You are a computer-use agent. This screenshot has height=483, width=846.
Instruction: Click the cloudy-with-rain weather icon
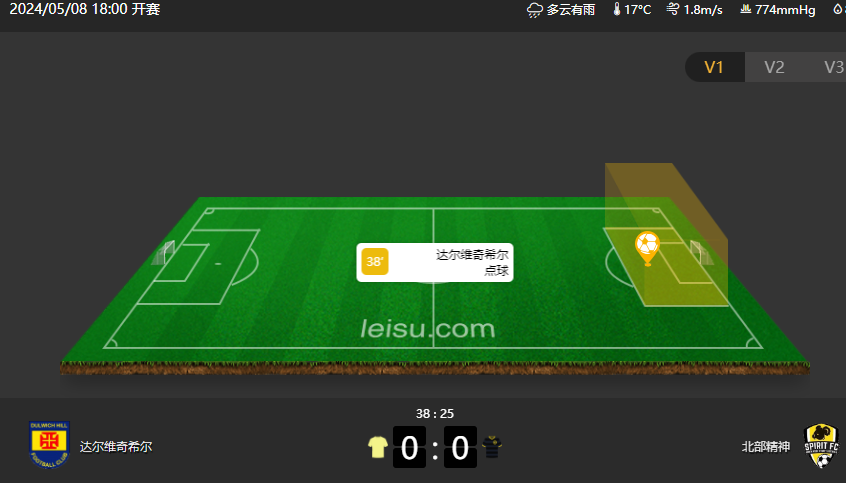tap(535, 10)
